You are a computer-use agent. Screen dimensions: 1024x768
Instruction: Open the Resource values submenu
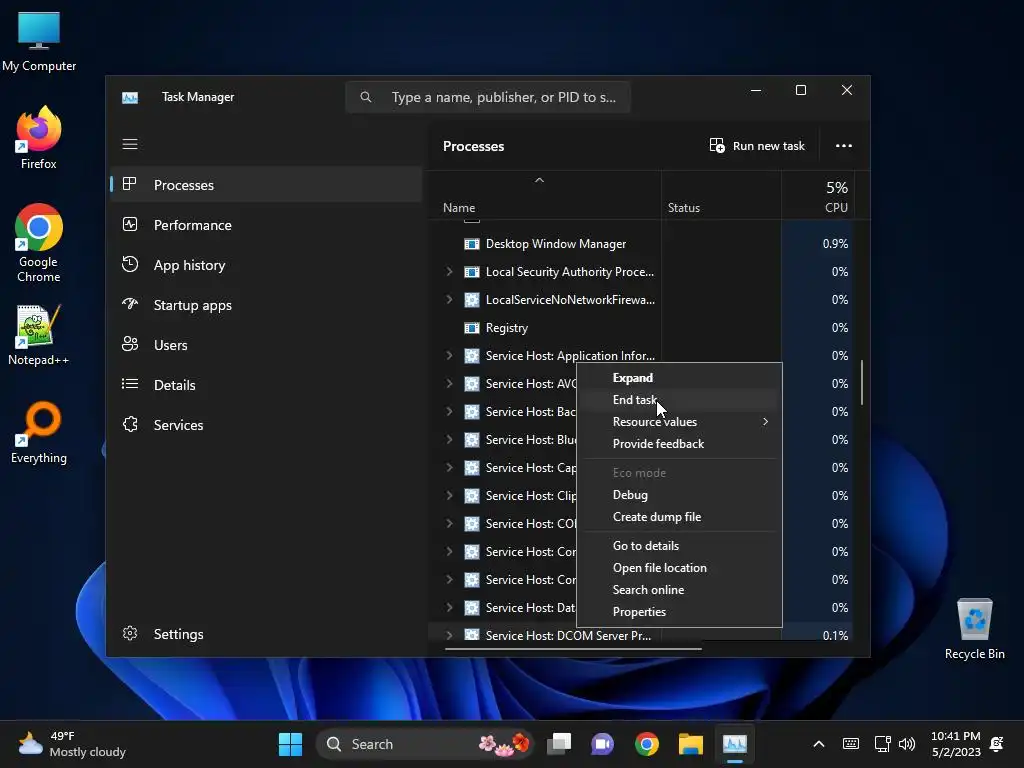tap(679, 422)
